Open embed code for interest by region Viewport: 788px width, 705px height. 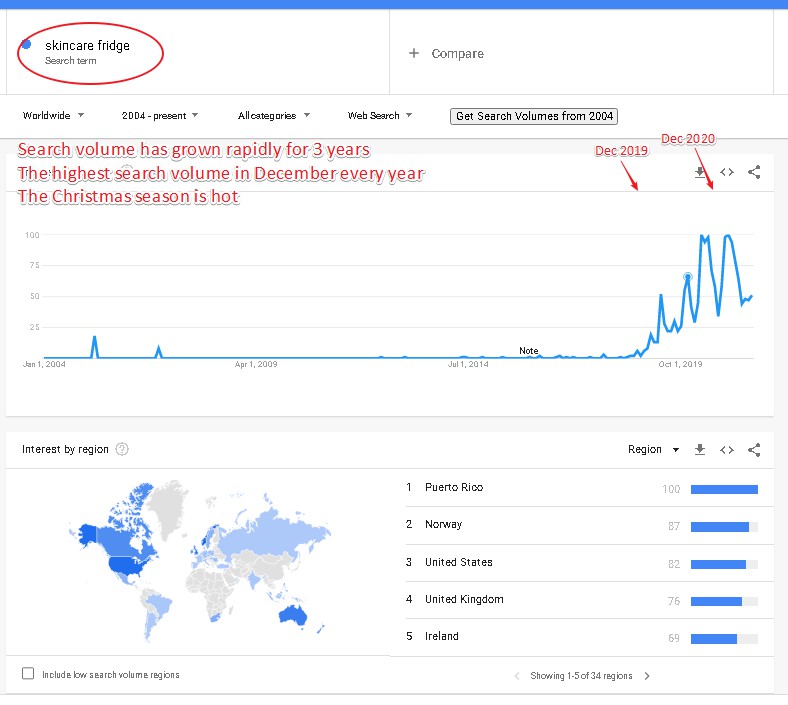coord(727,450)
